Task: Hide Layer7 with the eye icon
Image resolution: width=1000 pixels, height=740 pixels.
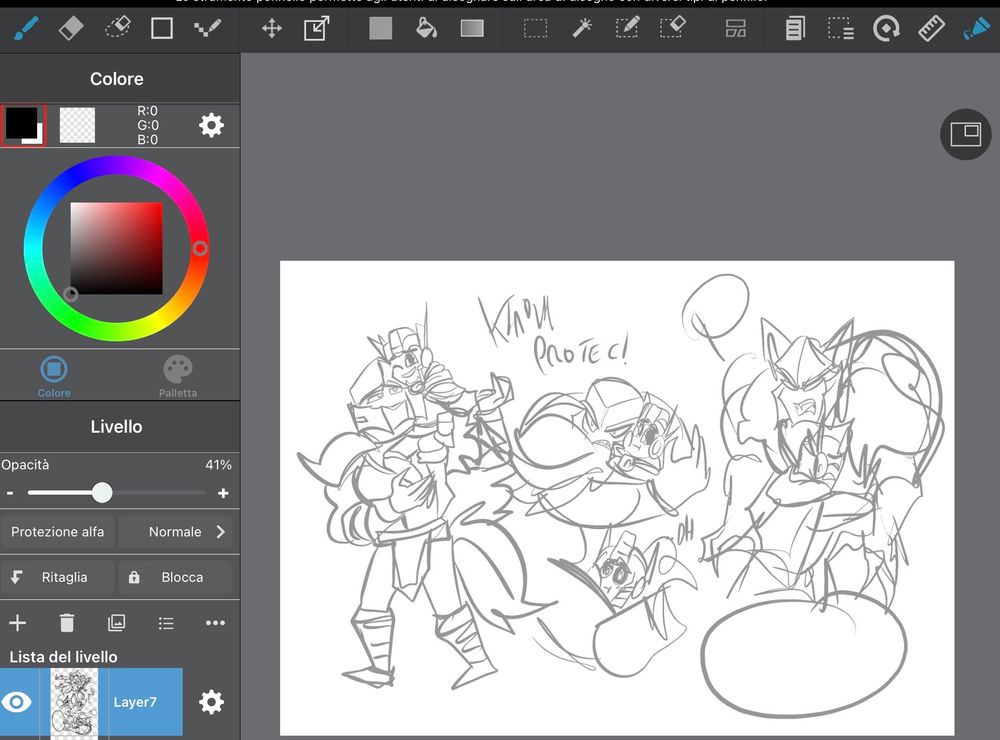Action: click(x=17, y=702)
